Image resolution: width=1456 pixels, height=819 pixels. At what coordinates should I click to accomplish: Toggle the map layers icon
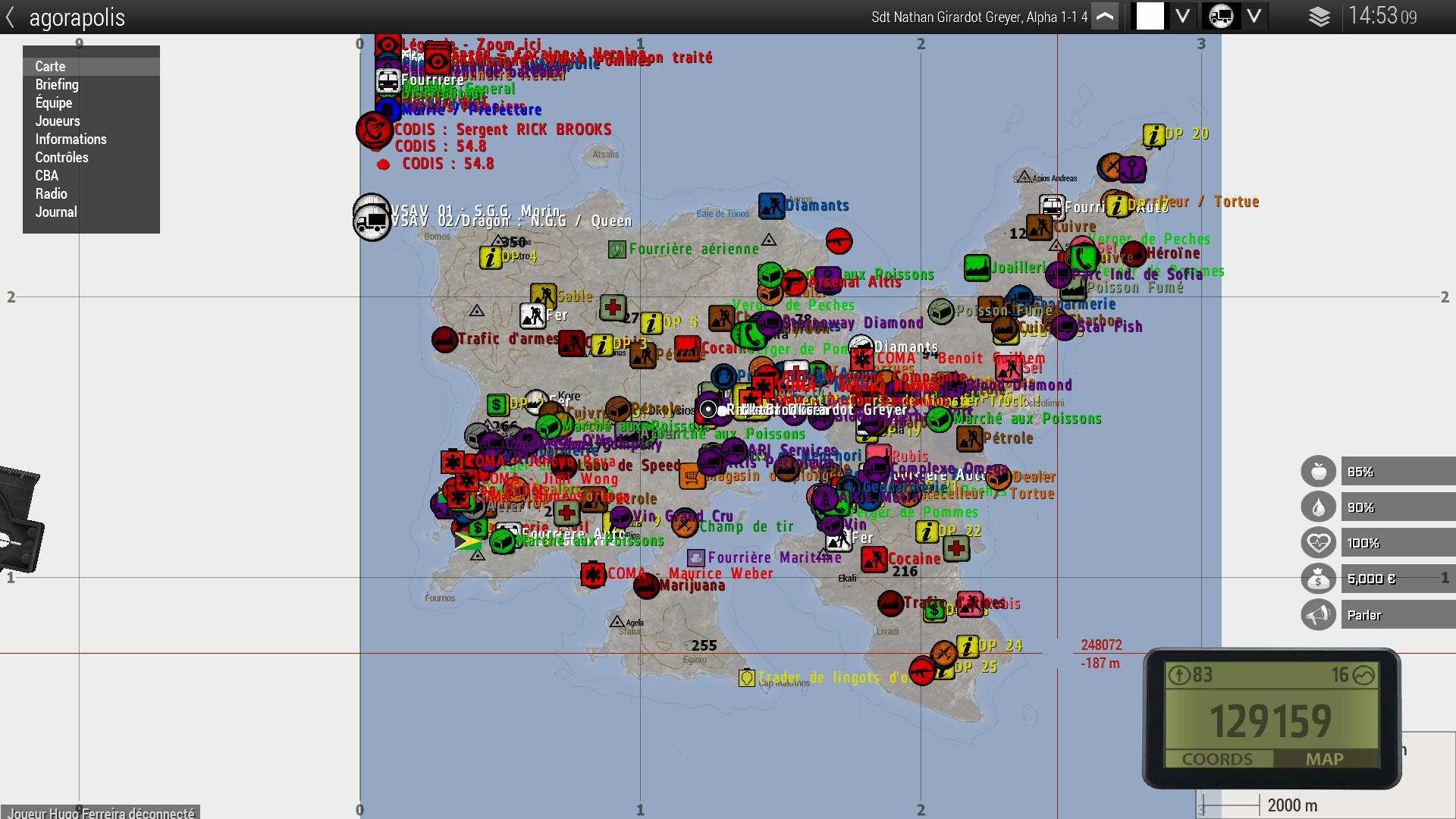[x=1319, y=17]
